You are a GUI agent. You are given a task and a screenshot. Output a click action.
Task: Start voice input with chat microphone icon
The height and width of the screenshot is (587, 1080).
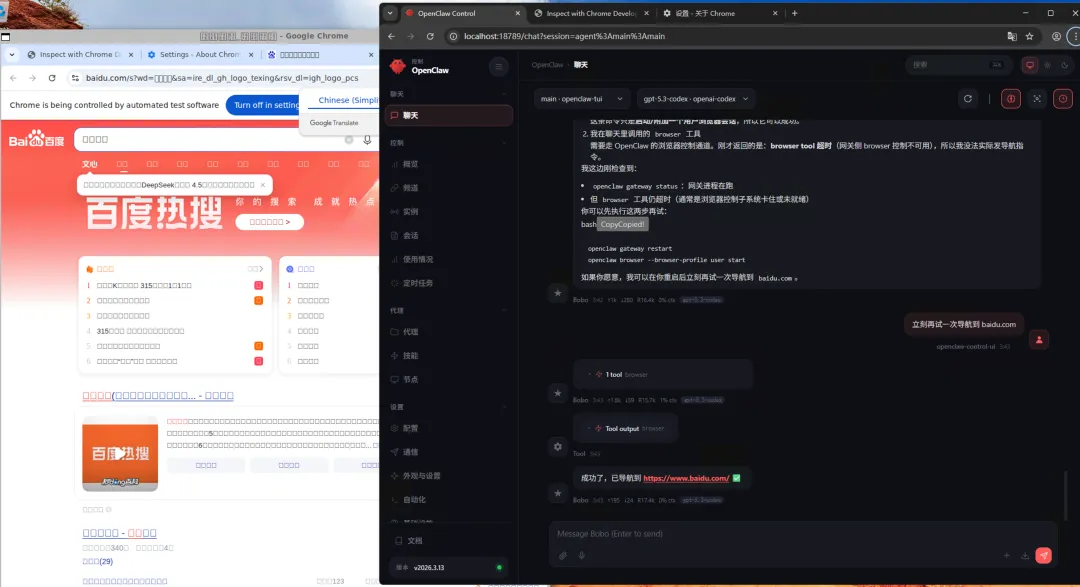[581, 555]
